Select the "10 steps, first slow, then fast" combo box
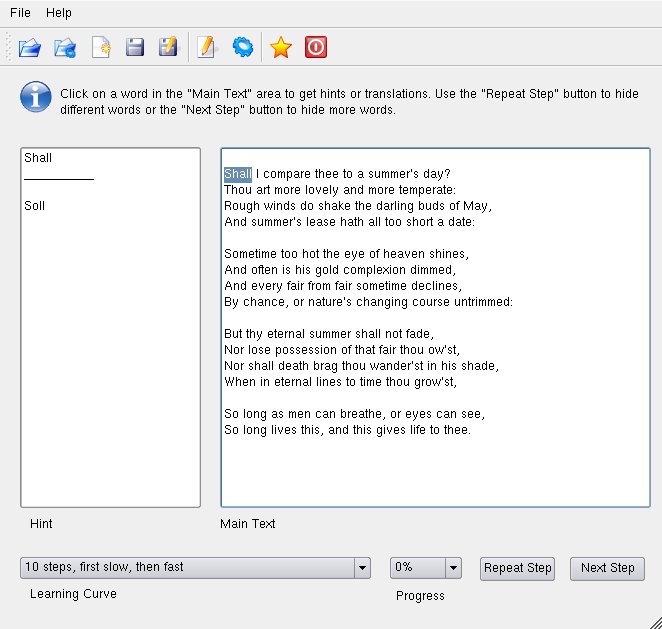 [x=195, y=568]
